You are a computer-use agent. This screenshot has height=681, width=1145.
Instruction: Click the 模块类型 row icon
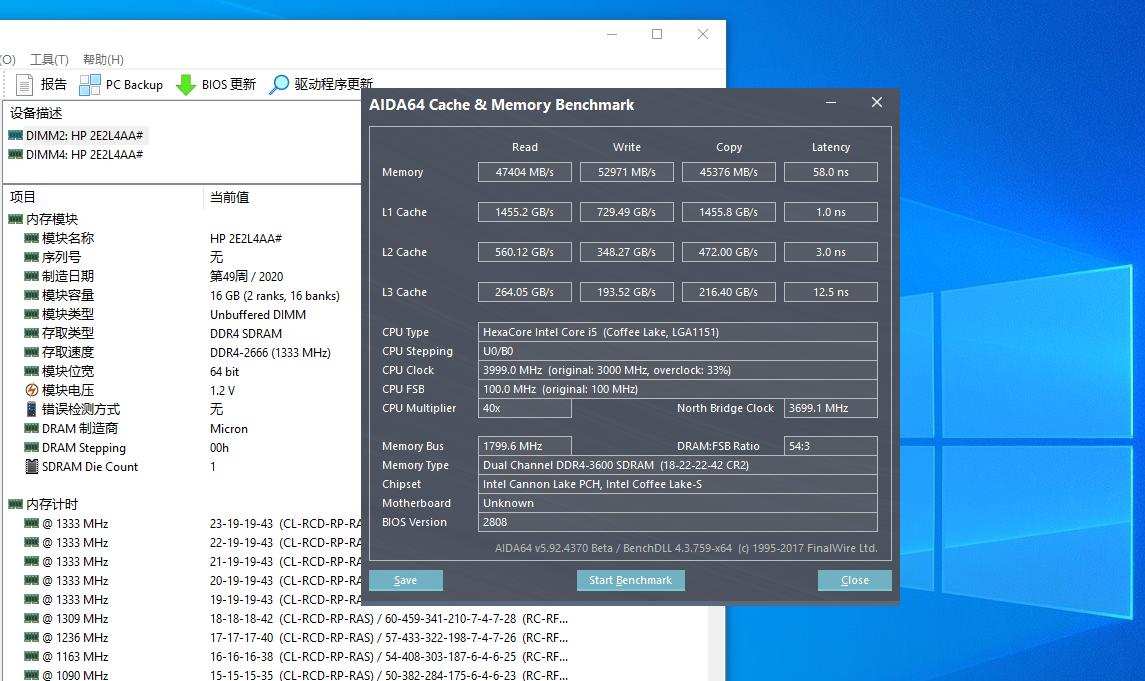point(31,314)
